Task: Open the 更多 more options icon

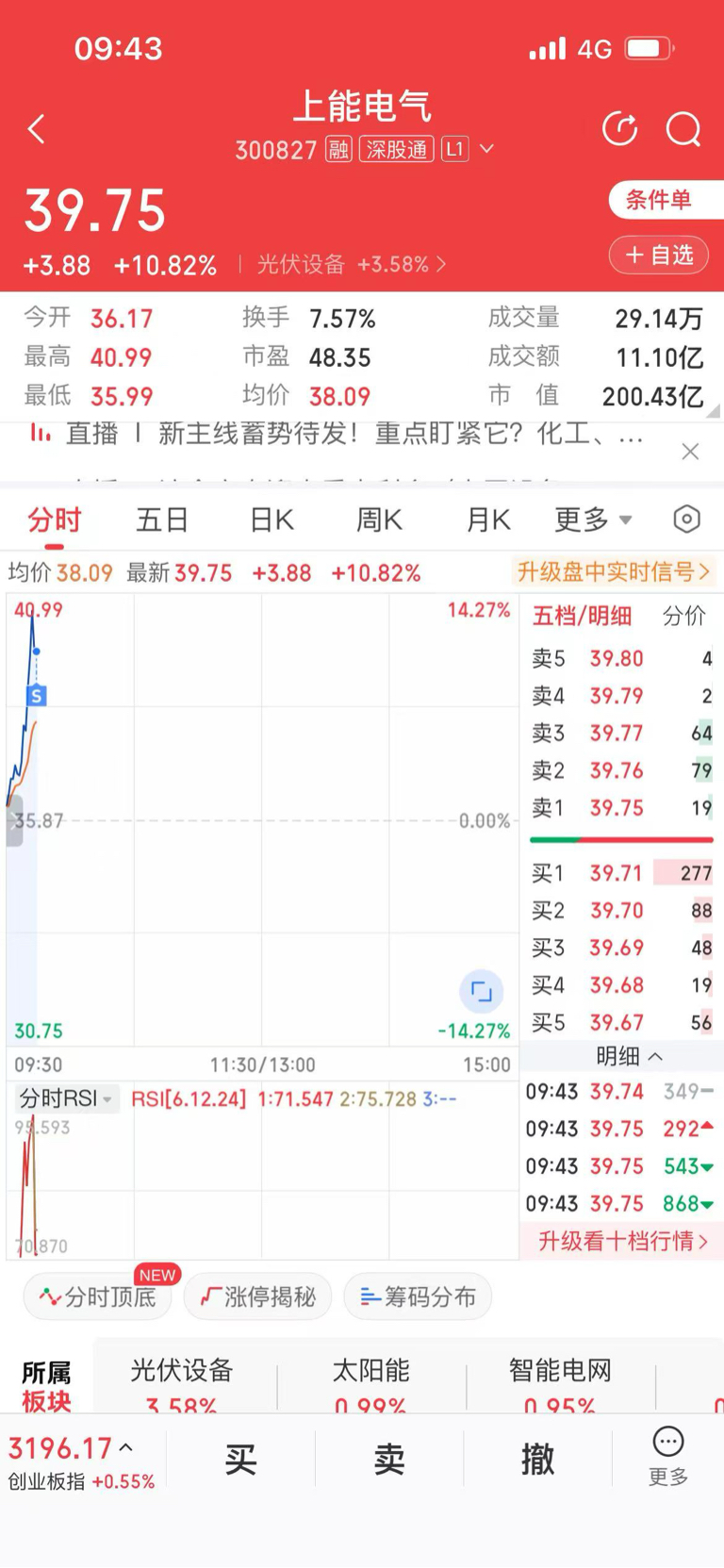Action: click(667, 1456)
